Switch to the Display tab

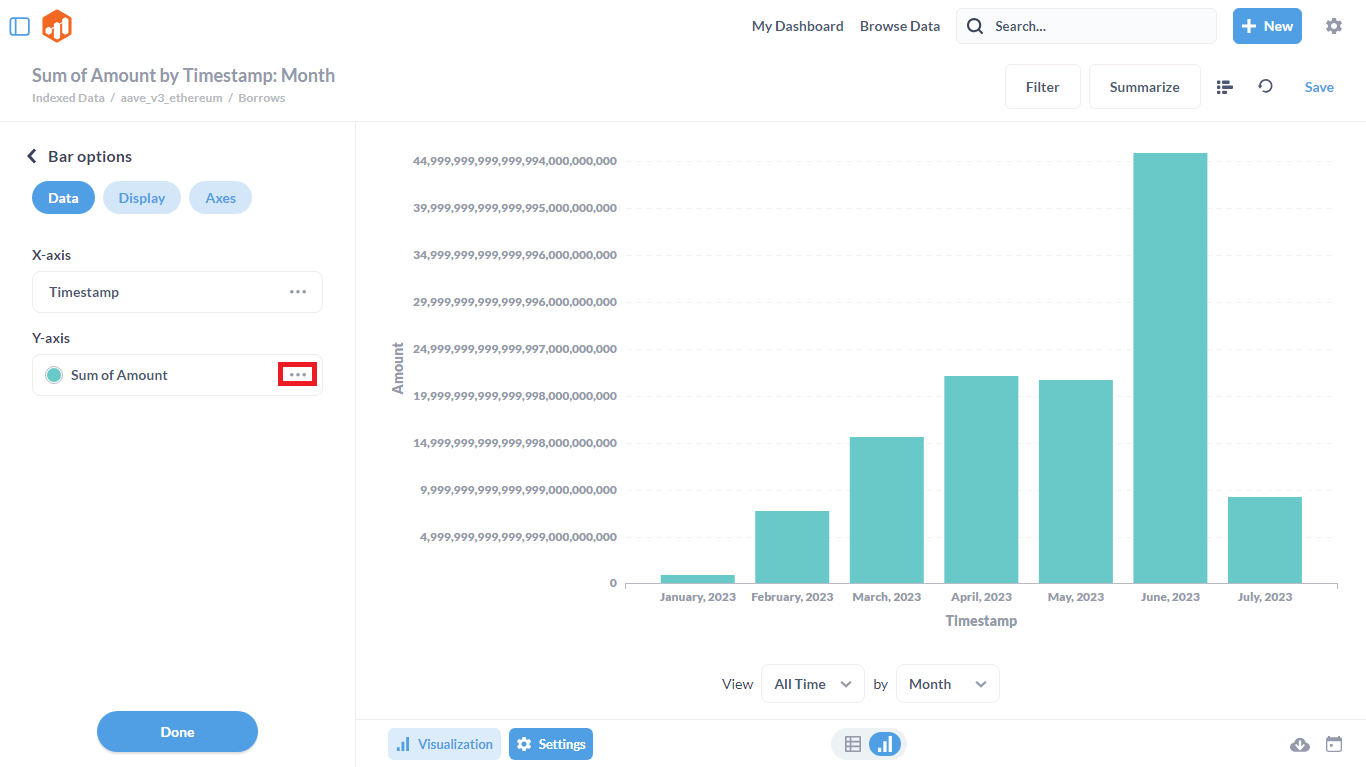click(x=141, y=198)
